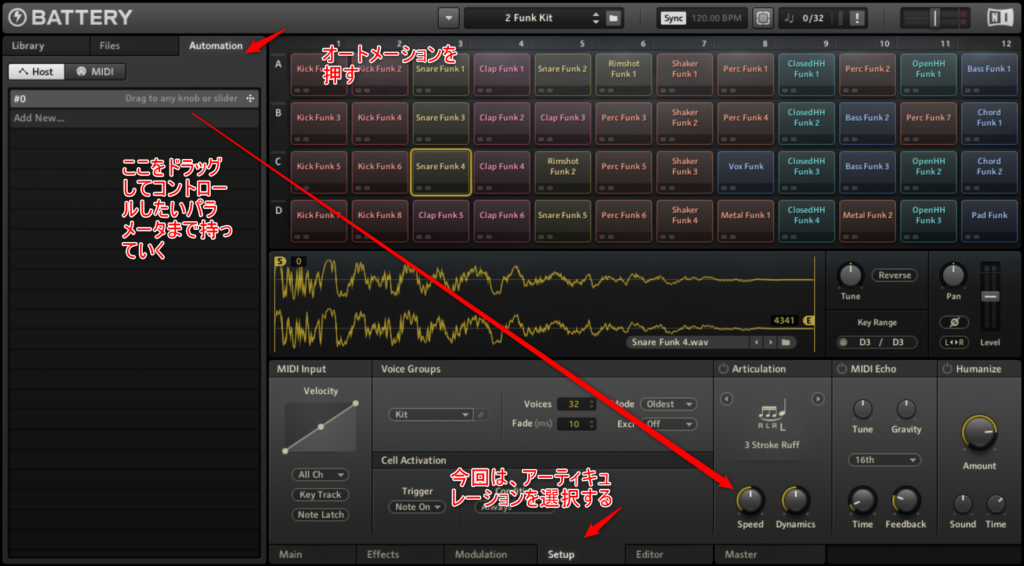
Task: Select the Snare Funk 4 cell
Action: [441, 167]
